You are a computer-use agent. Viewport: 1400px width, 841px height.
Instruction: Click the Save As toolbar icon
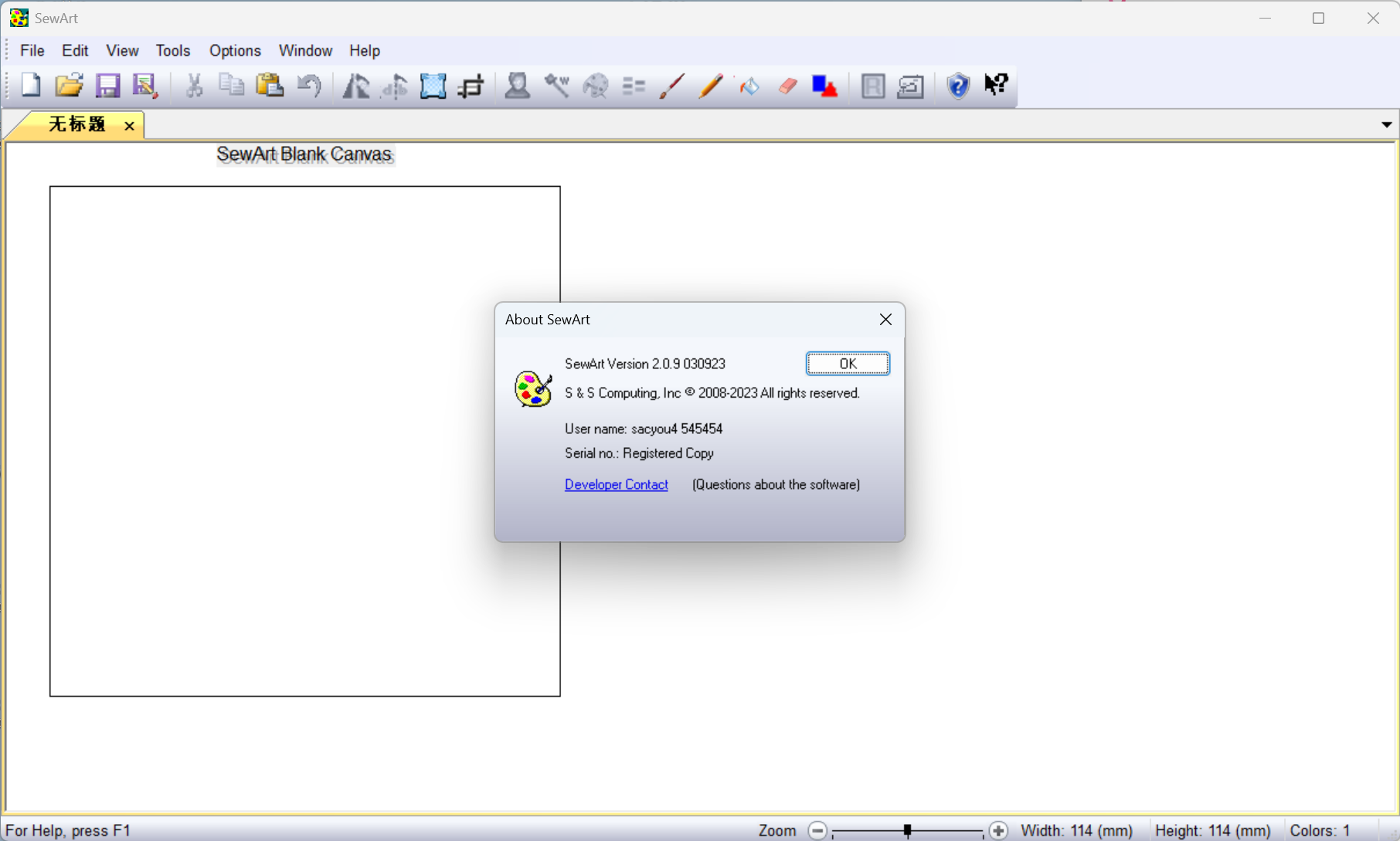(145, 85)
